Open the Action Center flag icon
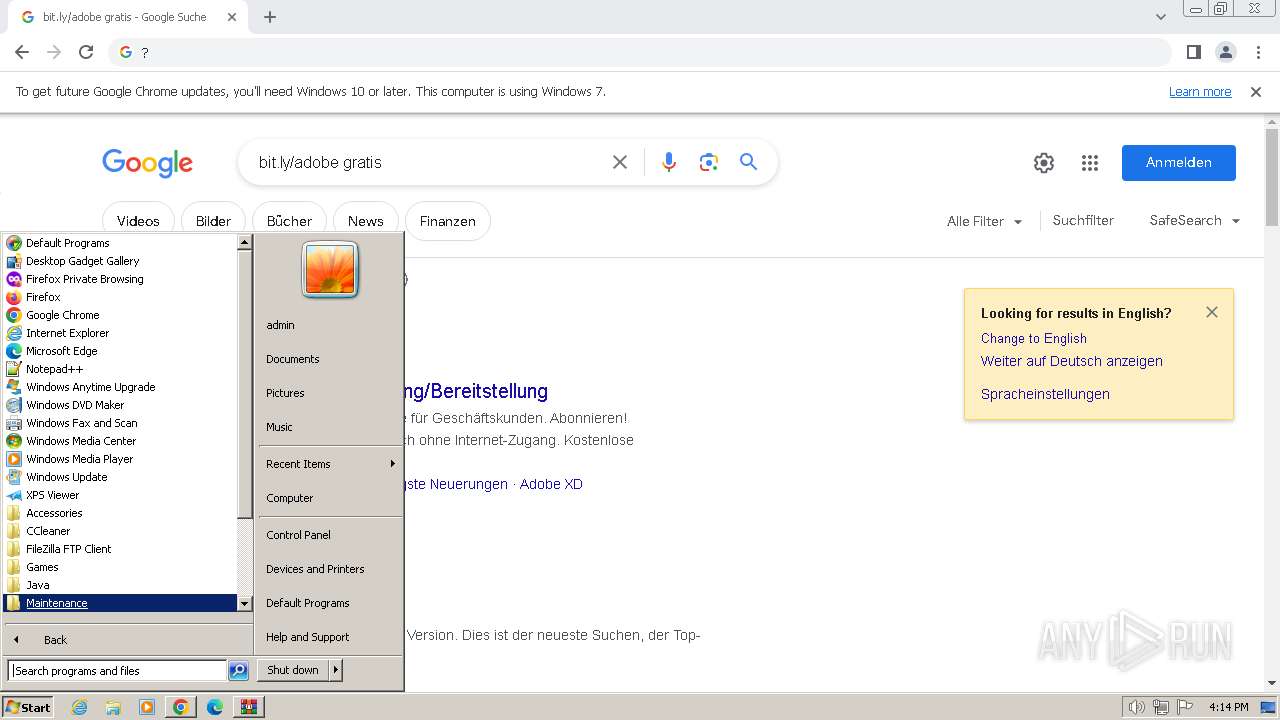This screenshot has width=1280, height=720. (x=1183, y=707)
